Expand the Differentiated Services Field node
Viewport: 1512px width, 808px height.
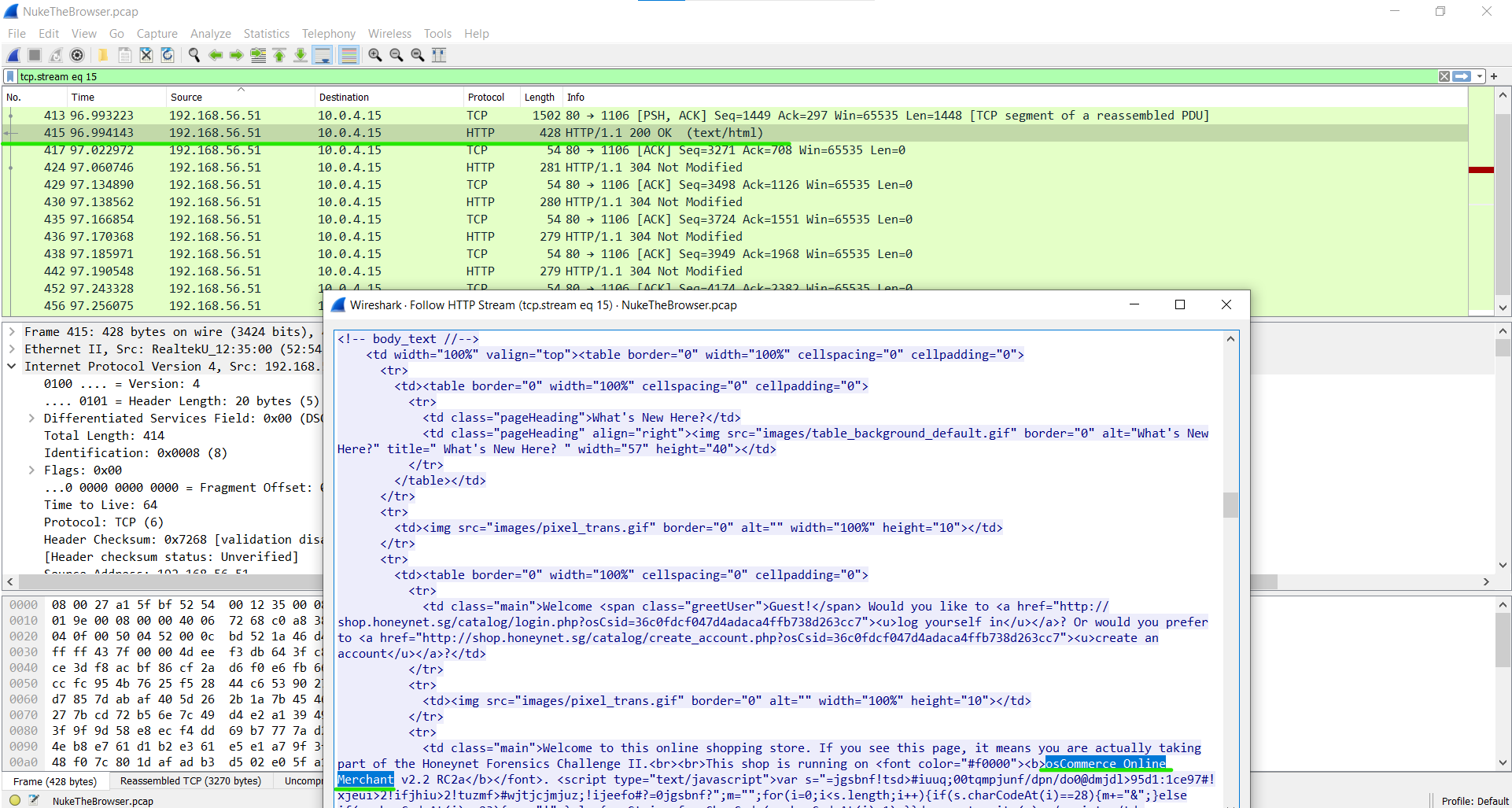click(31, 419)
